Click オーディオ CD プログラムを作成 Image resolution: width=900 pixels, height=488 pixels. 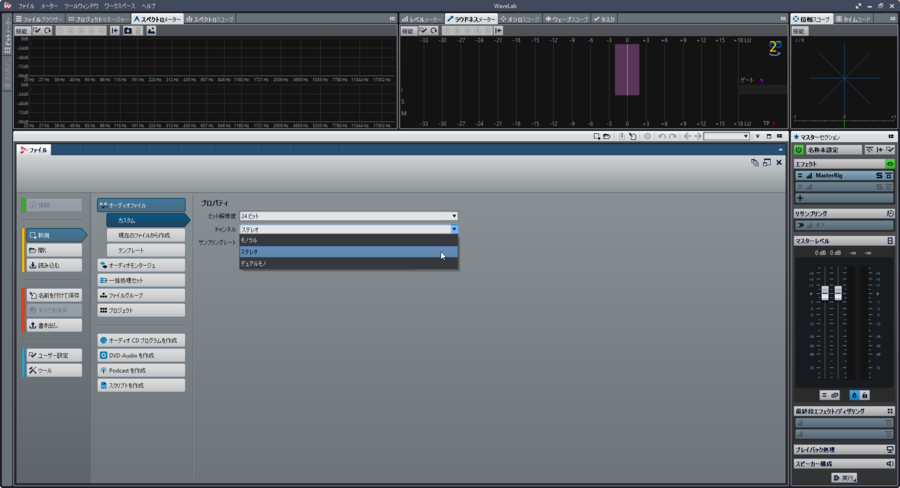point(141,340)
